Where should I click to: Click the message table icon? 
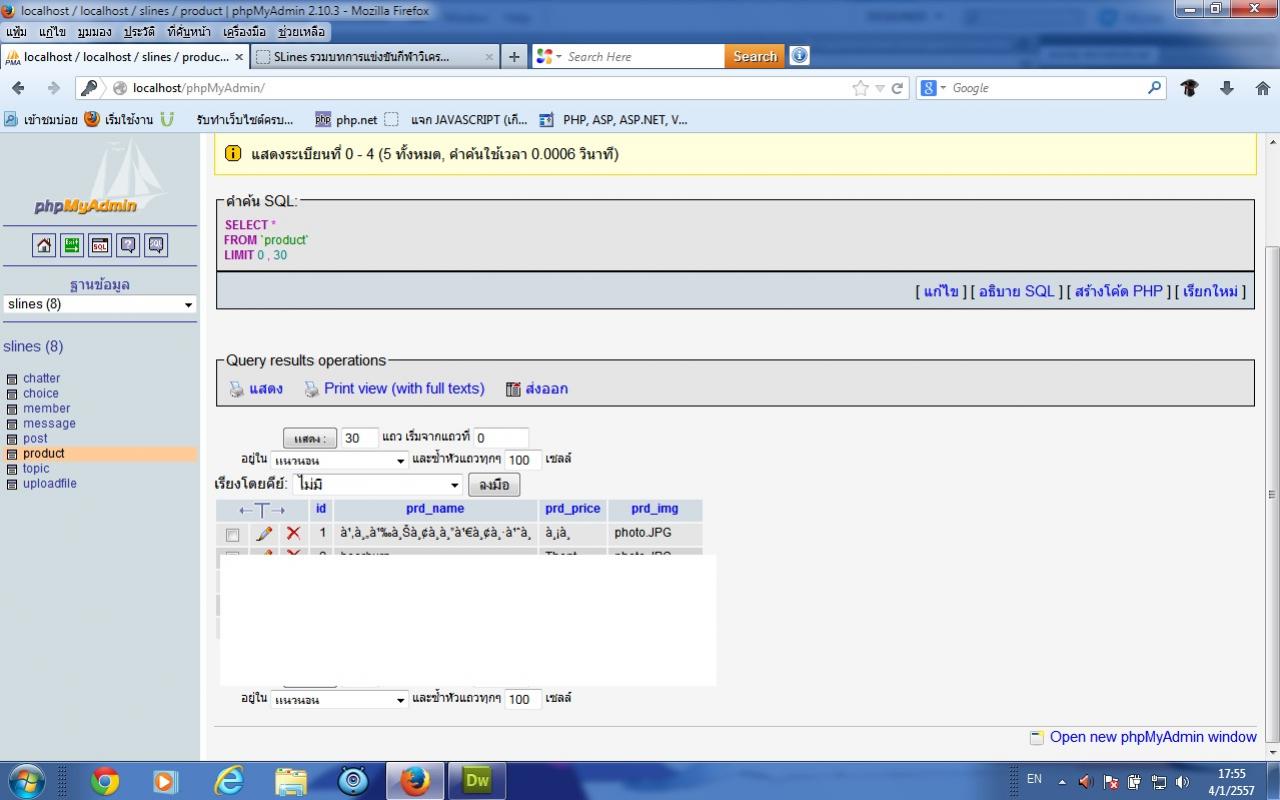coord(12,424)
